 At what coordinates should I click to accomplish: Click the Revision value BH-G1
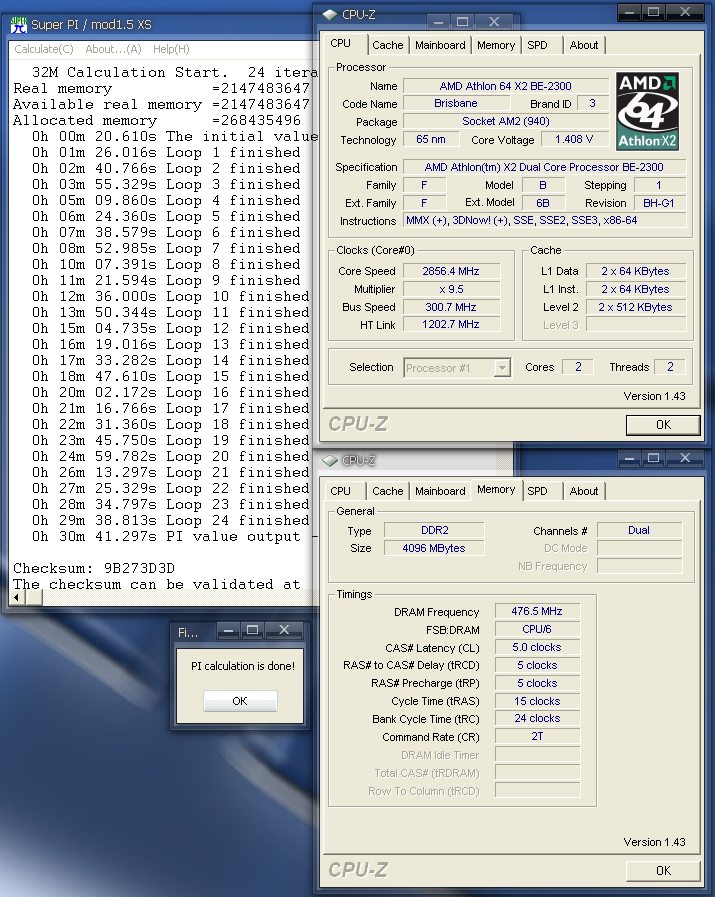(659, 203)
